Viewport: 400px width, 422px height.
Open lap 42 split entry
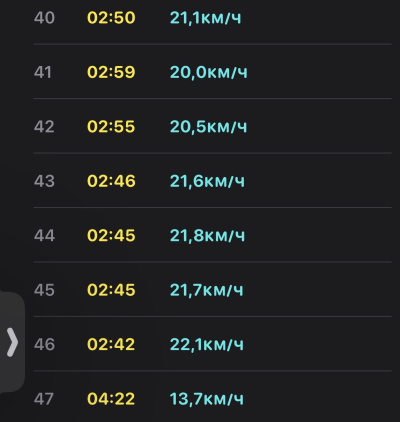click(x=212, y=126)
